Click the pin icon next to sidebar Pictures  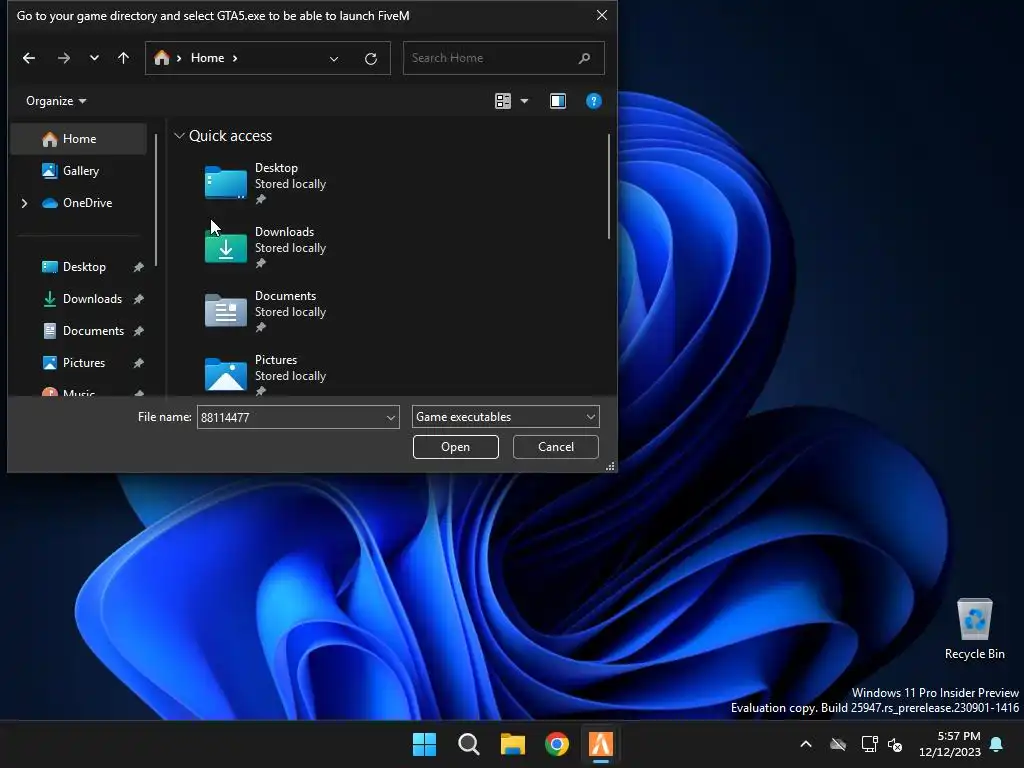pos(138,363)
